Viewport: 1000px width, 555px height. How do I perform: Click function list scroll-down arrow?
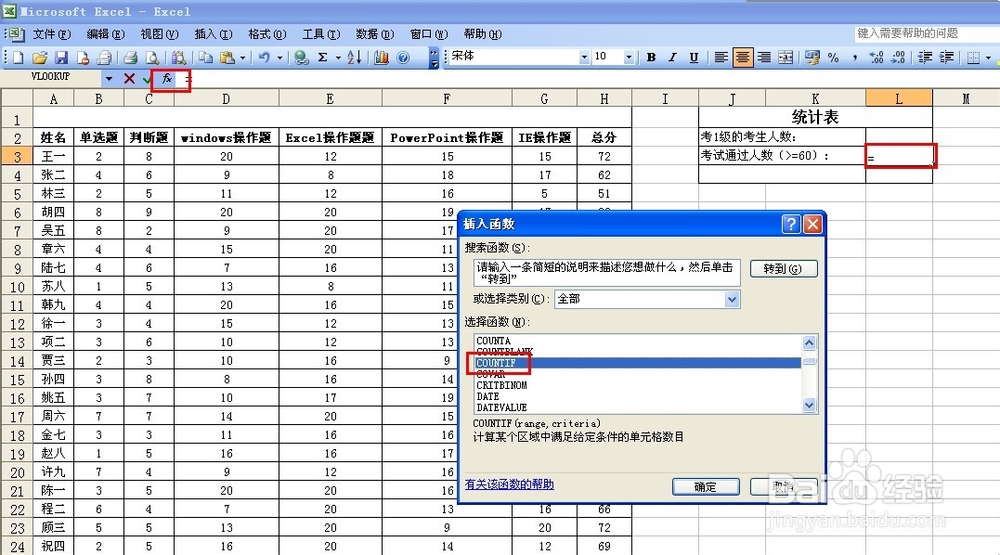tap(809, 404)
